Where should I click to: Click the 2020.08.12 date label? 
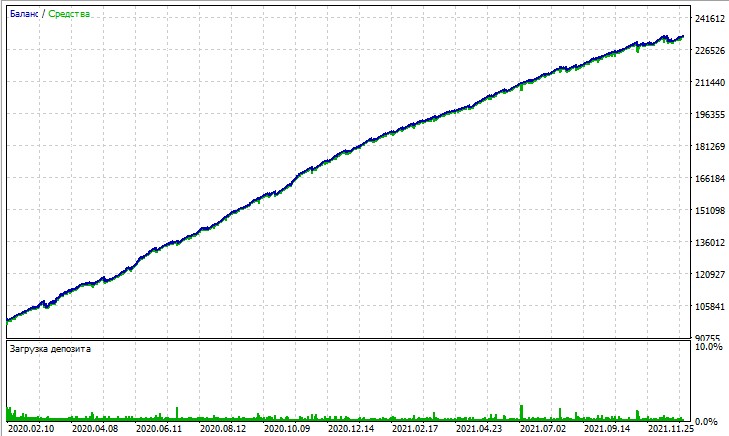pos(223,429)
